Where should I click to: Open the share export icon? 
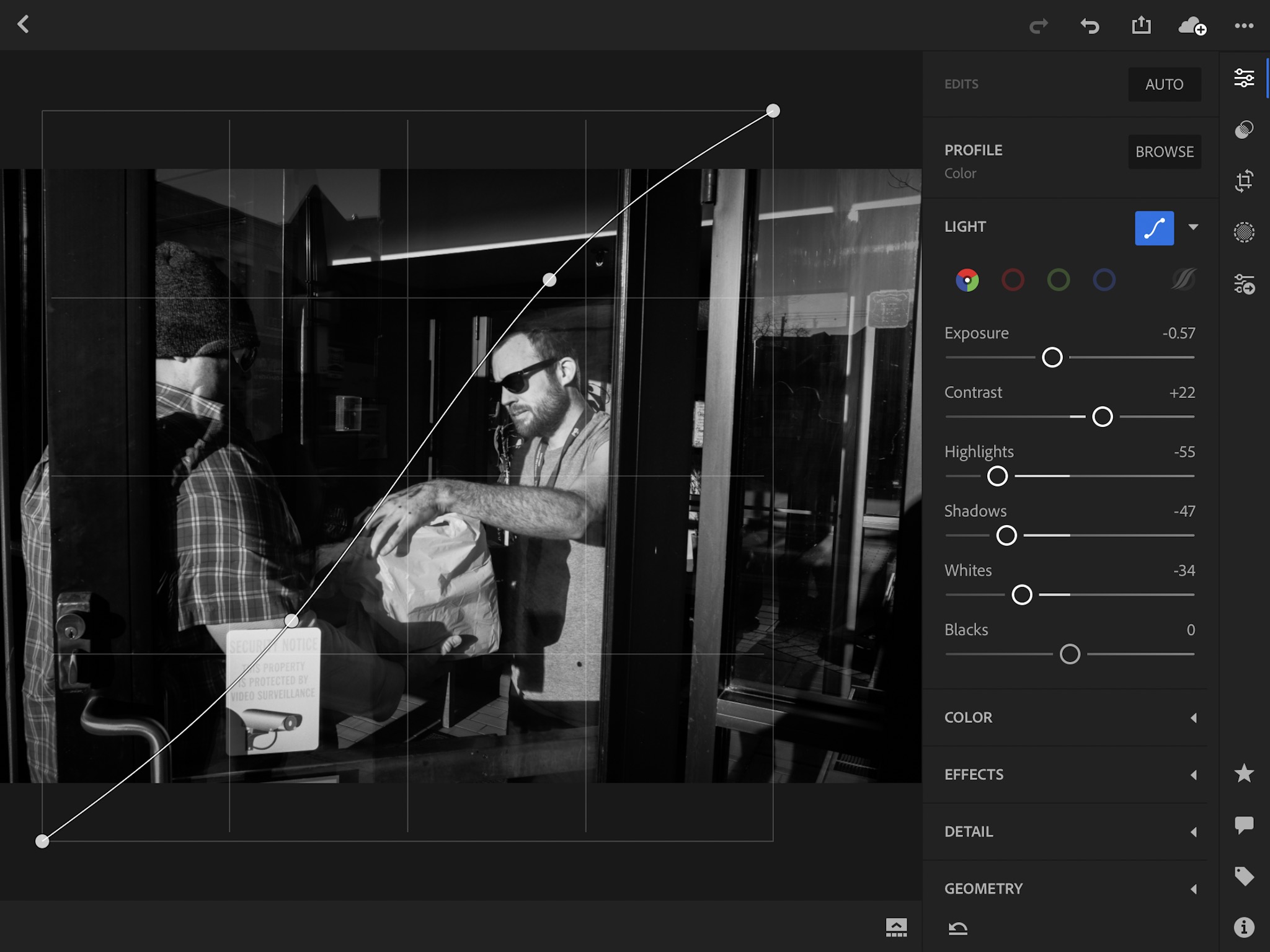1141,25
